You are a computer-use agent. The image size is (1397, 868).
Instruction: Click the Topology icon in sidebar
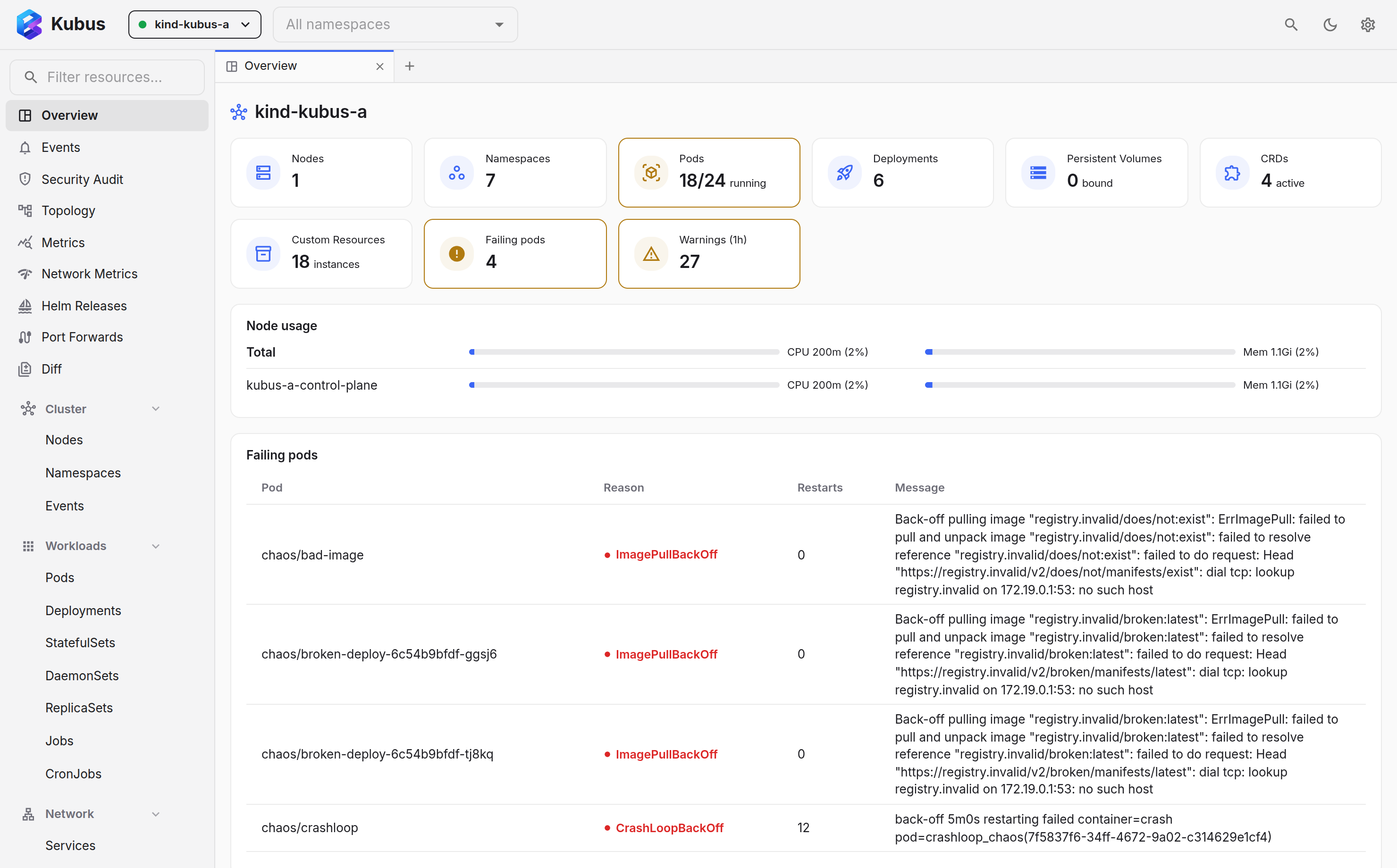(x=25, y=211)
